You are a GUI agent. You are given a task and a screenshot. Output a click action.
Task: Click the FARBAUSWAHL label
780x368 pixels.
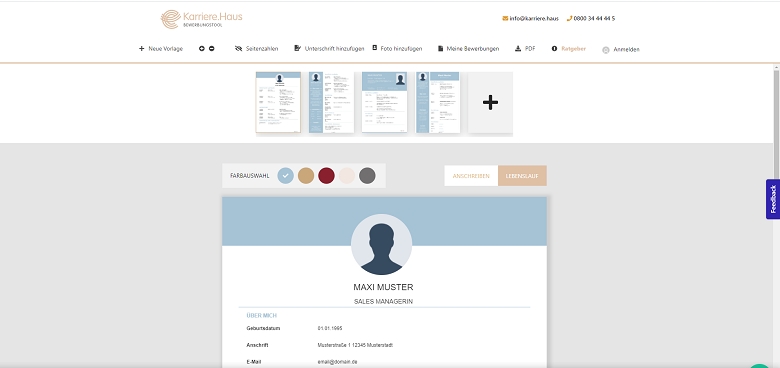click(x=250, y=176)
